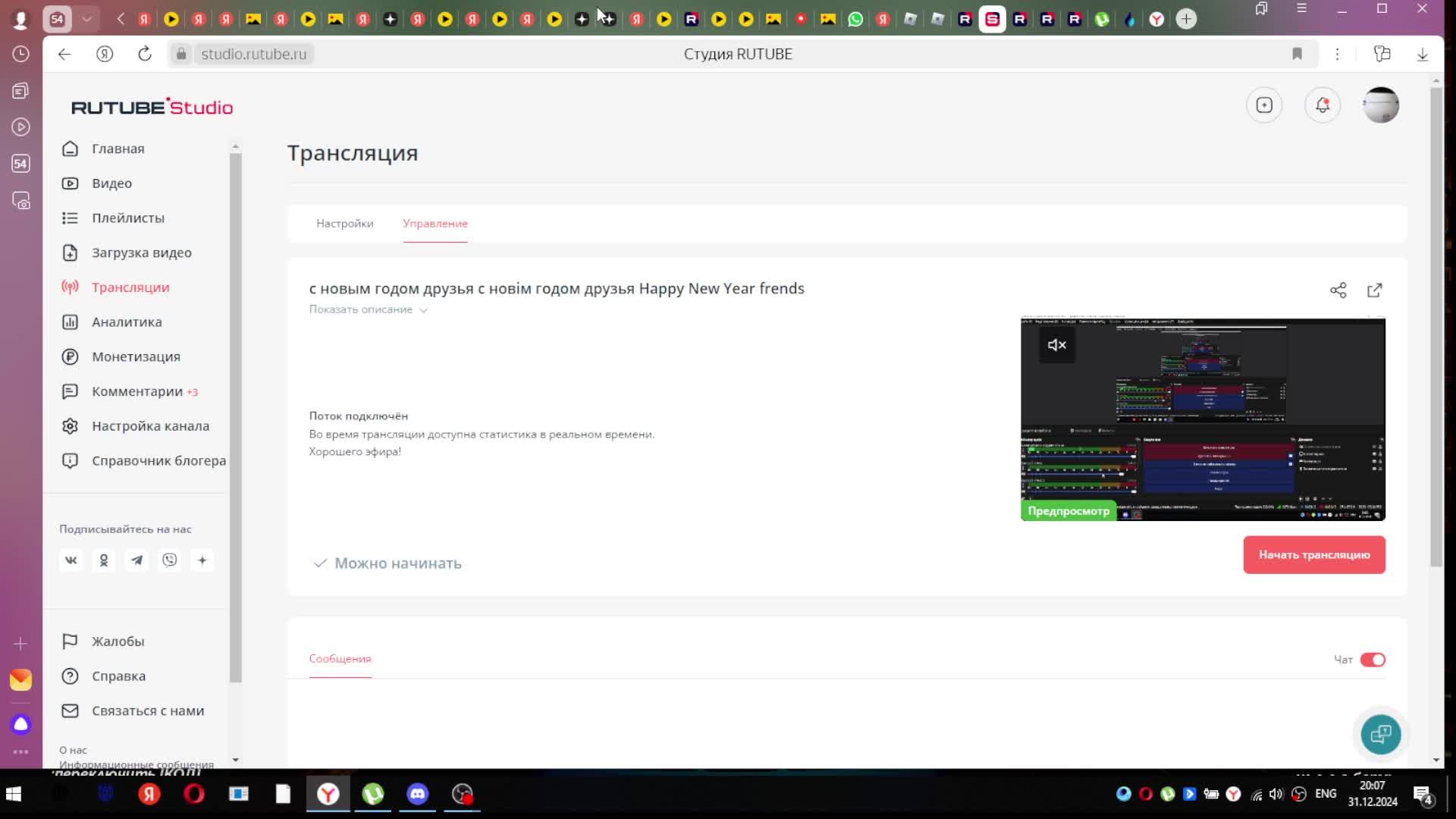Open browser downloads arrow
The height and width of the screenshot is (819, 1456).
pos(1423,54)
